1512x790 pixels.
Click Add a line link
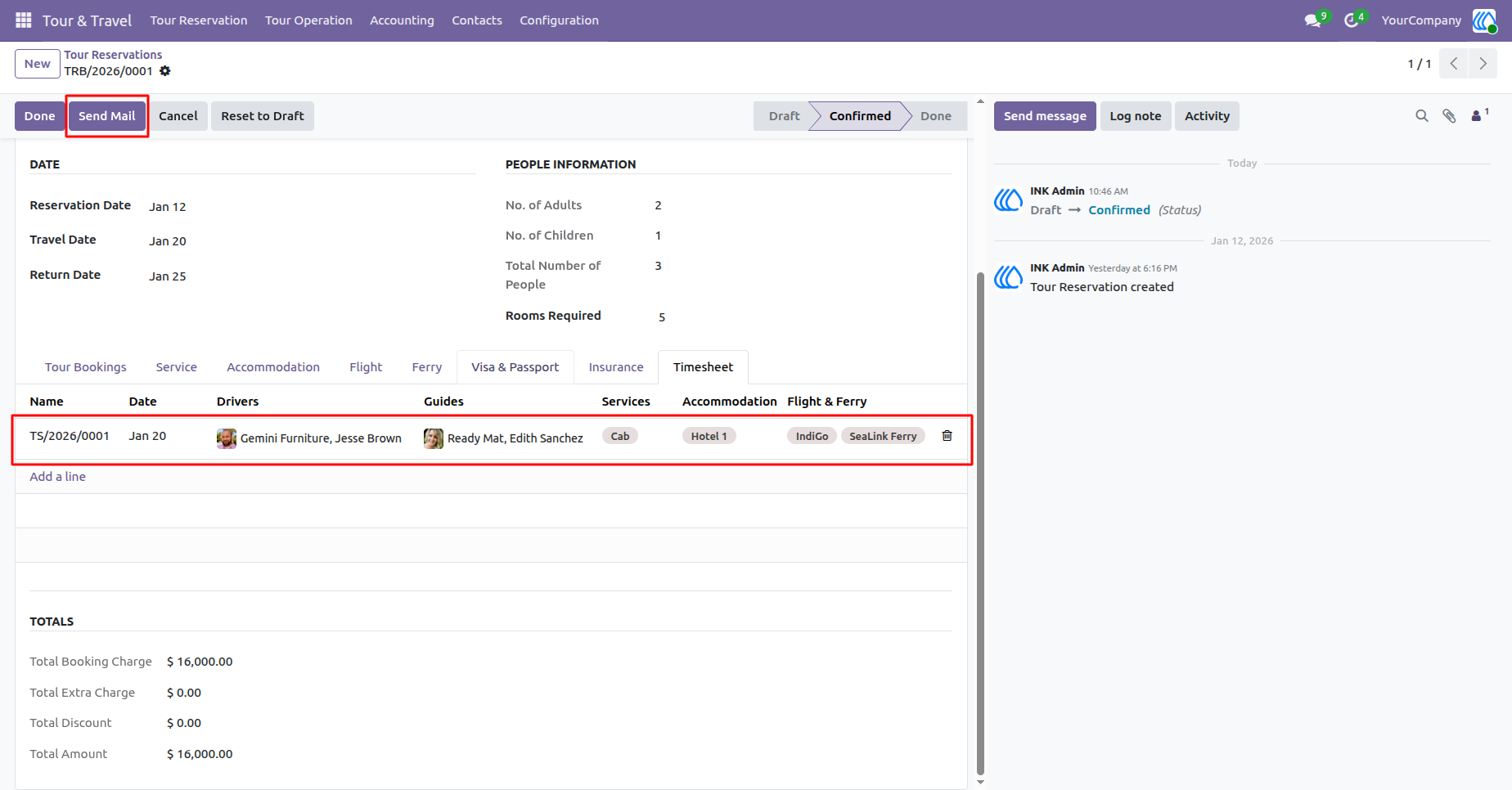pyautogui.click(x=57, y=477)
